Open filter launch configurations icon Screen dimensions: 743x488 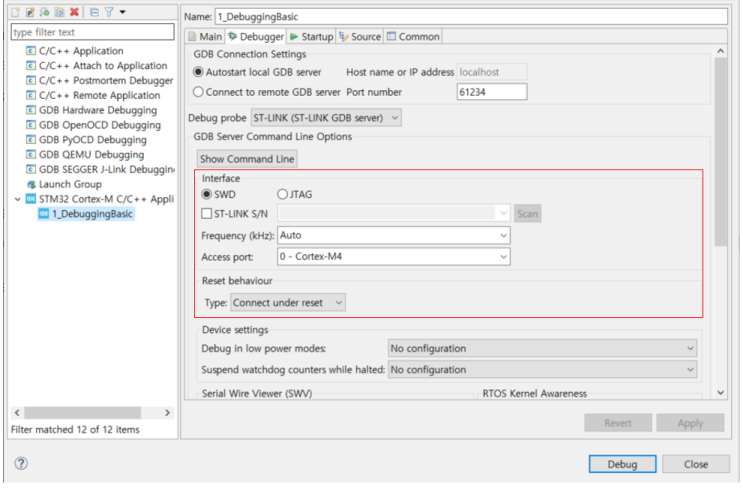pyautogui.click(x=109, y=12)
